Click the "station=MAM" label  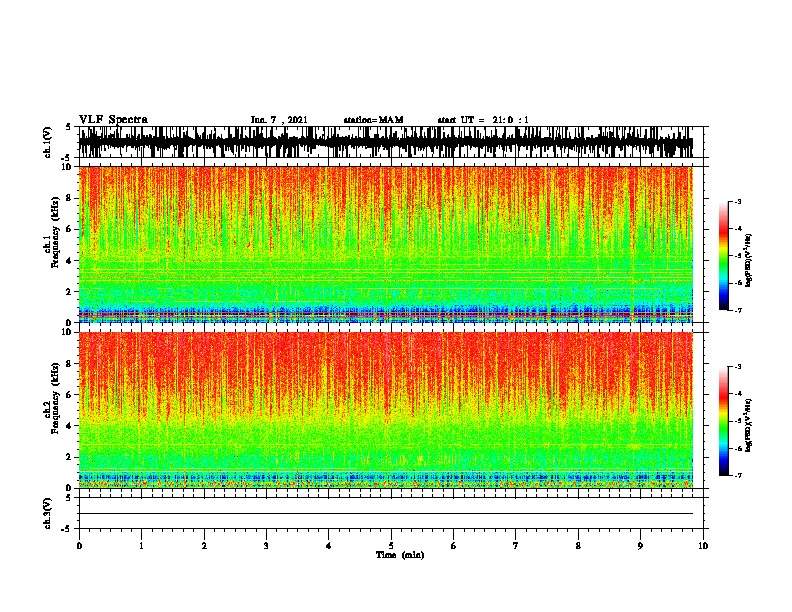[x=373, y=120]
